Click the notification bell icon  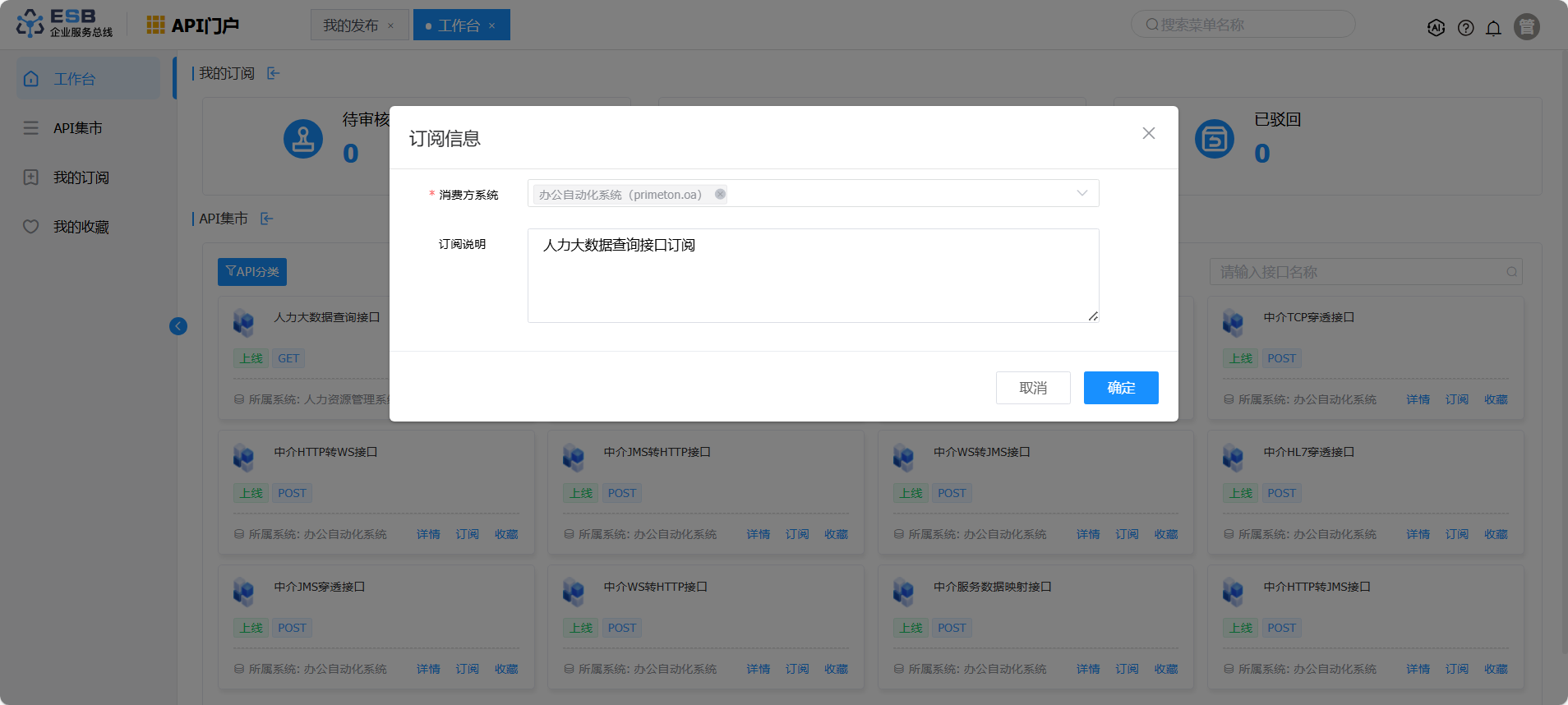tap(1493, 28)
